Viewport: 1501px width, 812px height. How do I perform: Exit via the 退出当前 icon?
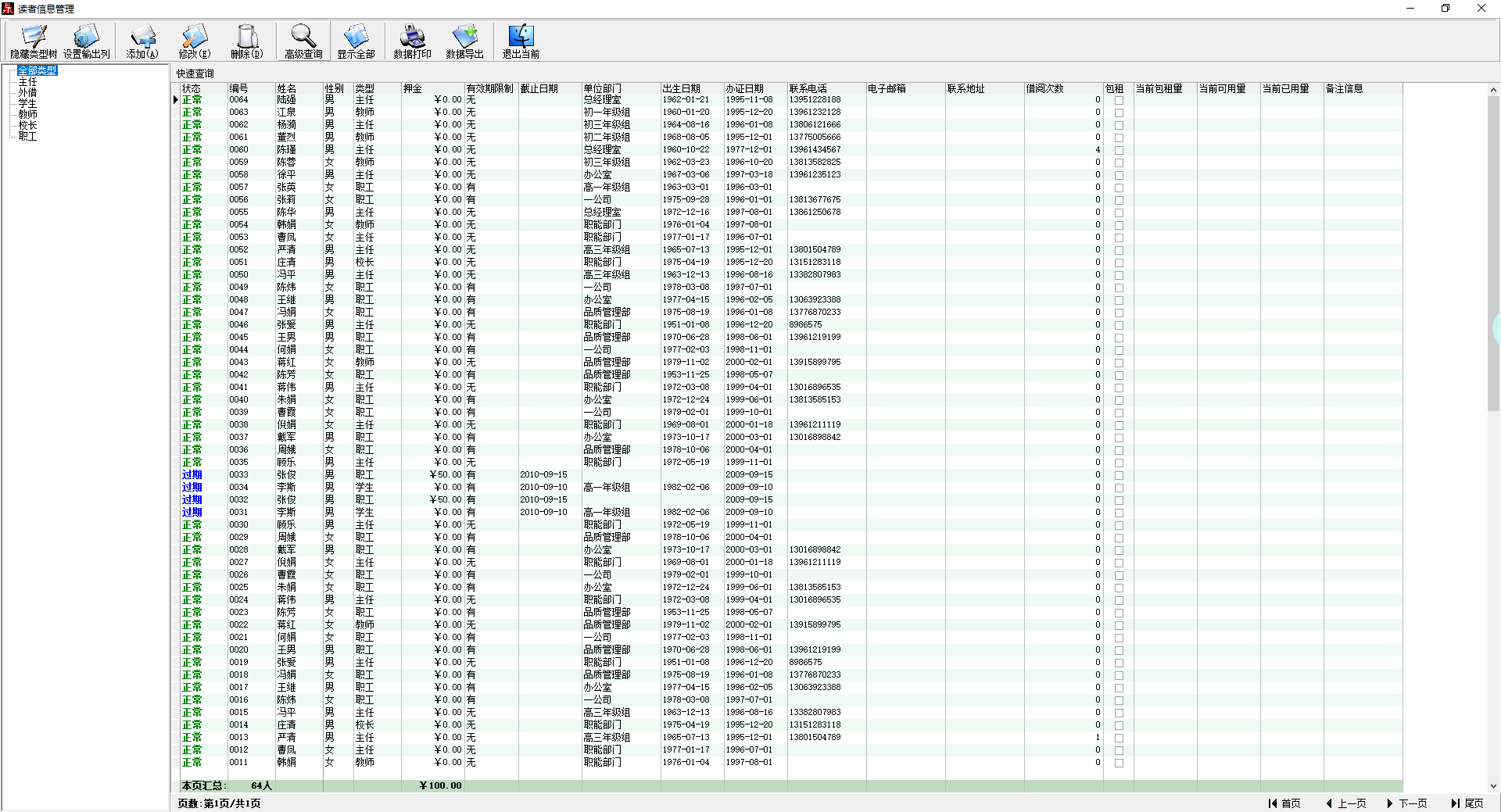pyautogui.click(x=521, y=41)
